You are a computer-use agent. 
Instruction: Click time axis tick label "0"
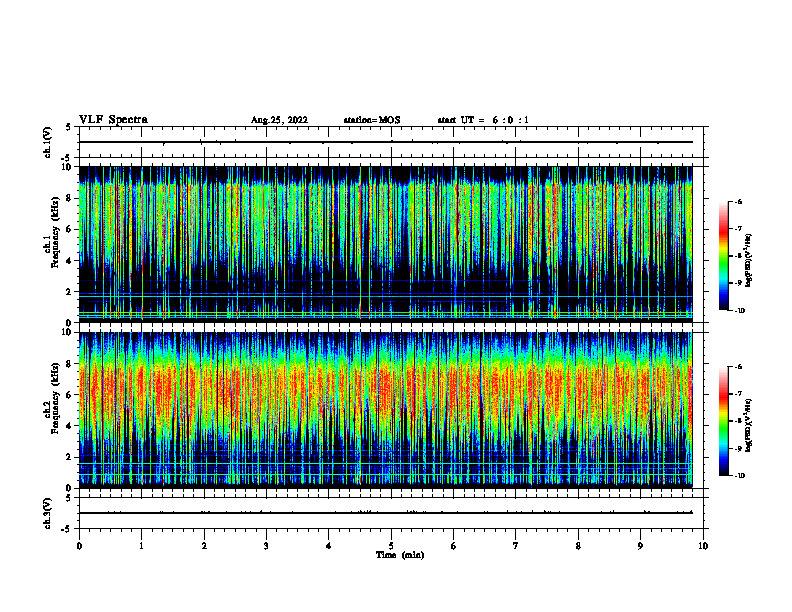tap(79, 546)
